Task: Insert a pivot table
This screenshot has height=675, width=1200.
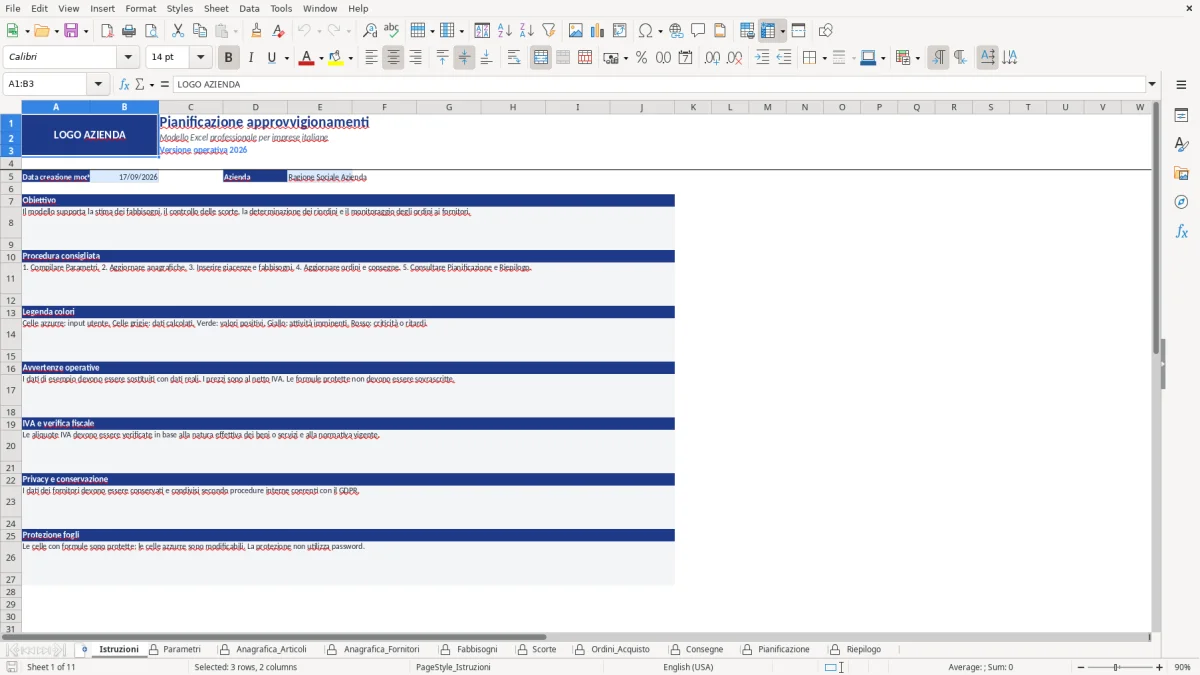Action: [620, 31]
